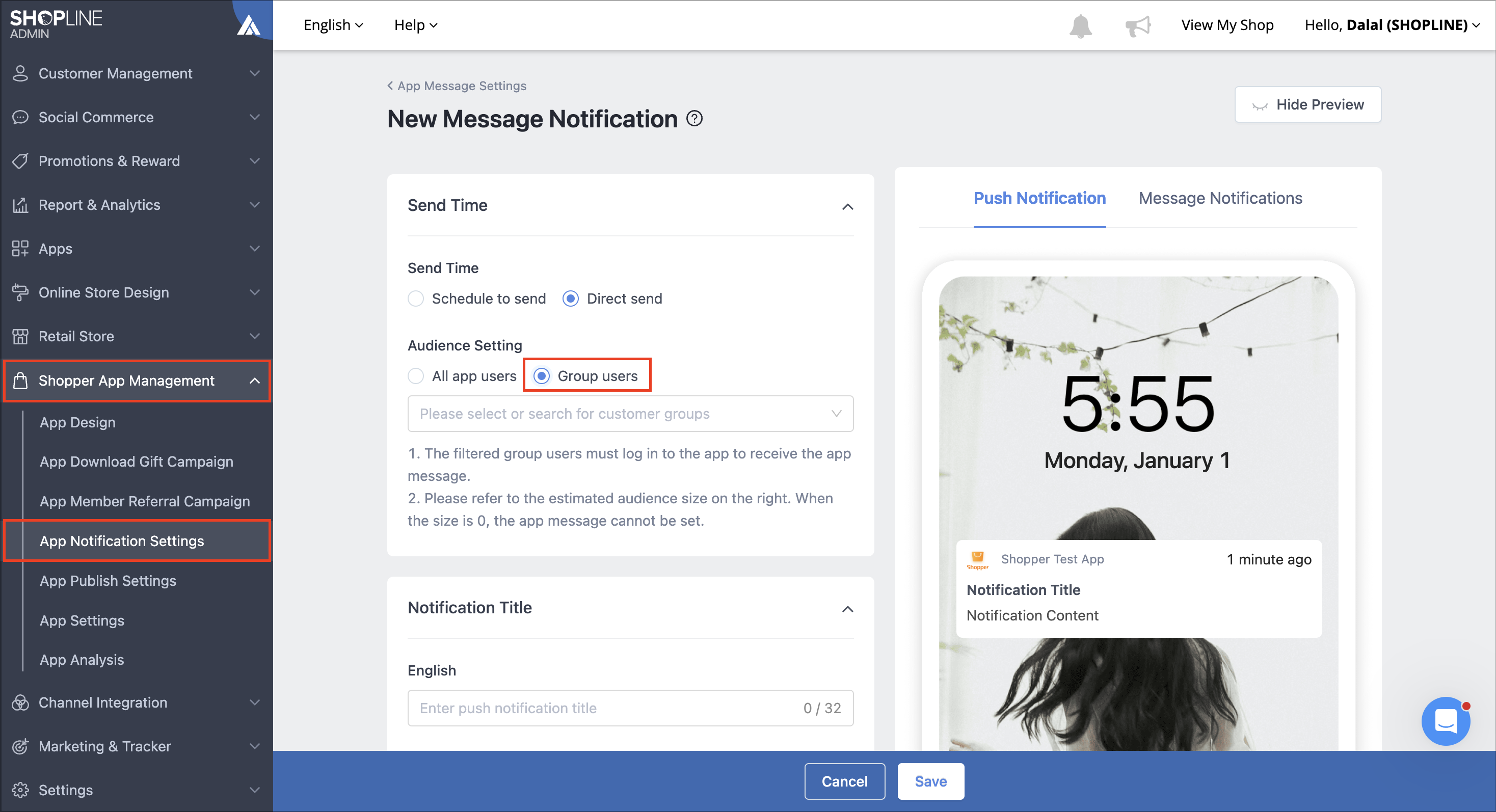Click the Promotions & Reward tag icon
1496x812 pixels.
20,161
